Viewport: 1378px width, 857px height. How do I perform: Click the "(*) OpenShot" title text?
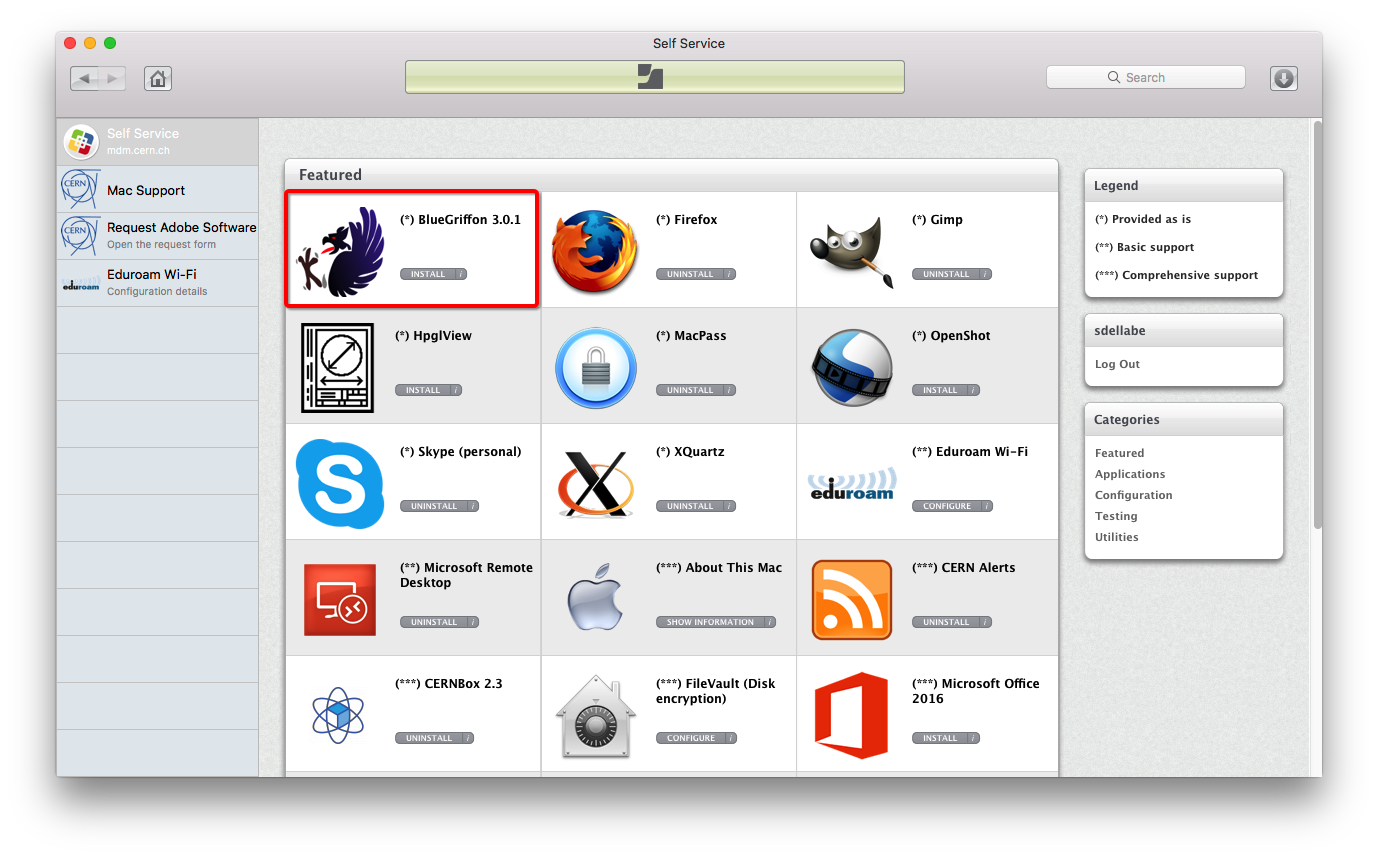[x=951, y=336]
